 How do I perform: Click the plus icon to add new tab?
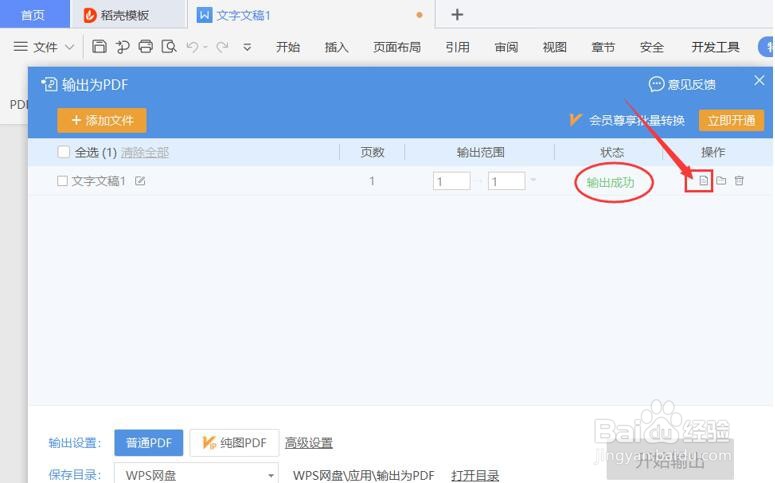click(457, 15)
